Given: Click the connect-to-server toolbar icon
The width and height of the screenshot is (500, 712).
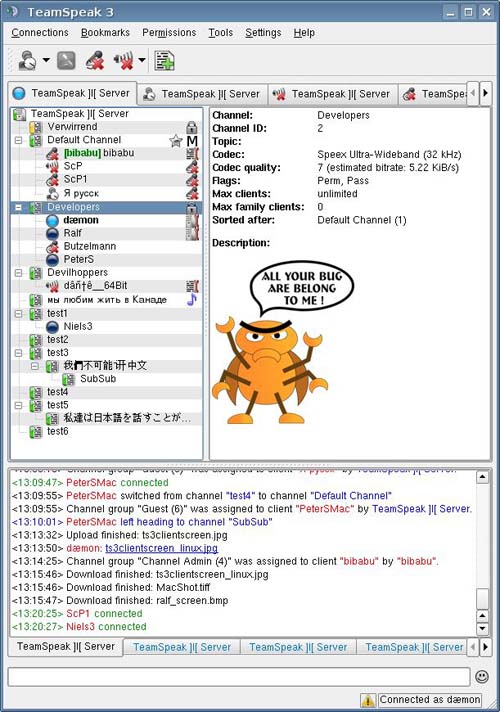Looking at the screenshot, I should [x=28, y=60].
